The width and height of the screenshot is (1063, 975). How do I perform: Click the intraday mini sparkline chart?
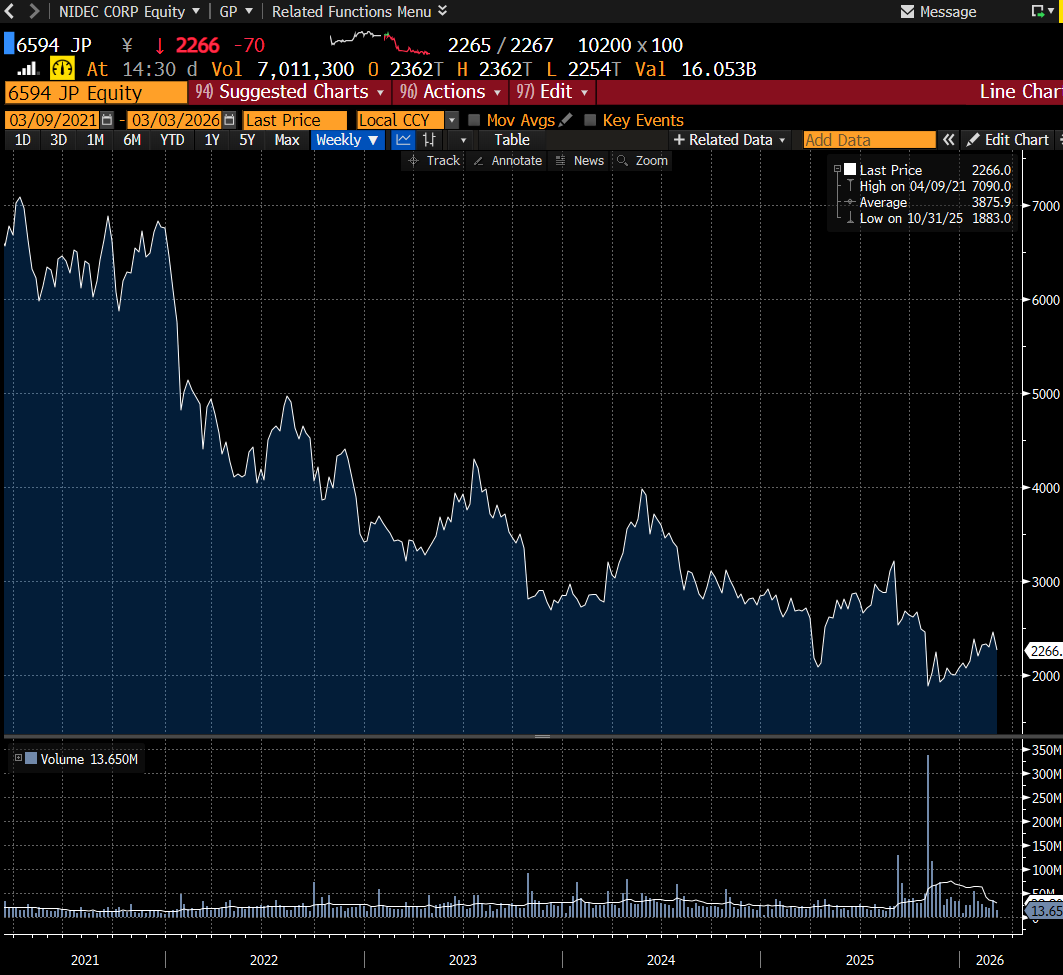[x=380, y=43]
